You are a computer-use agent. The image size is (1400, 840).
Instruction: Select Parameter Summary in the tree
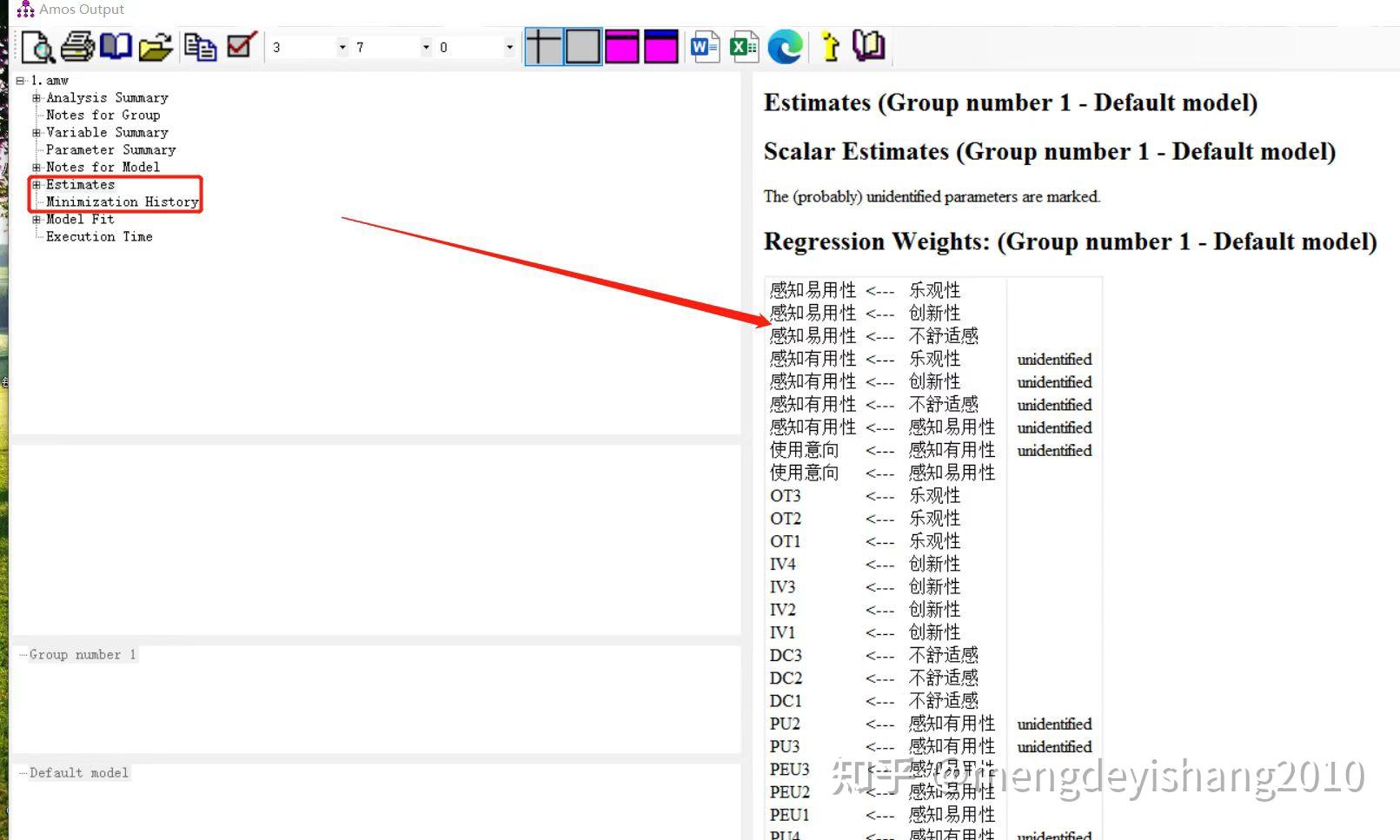tap(110, 149)
